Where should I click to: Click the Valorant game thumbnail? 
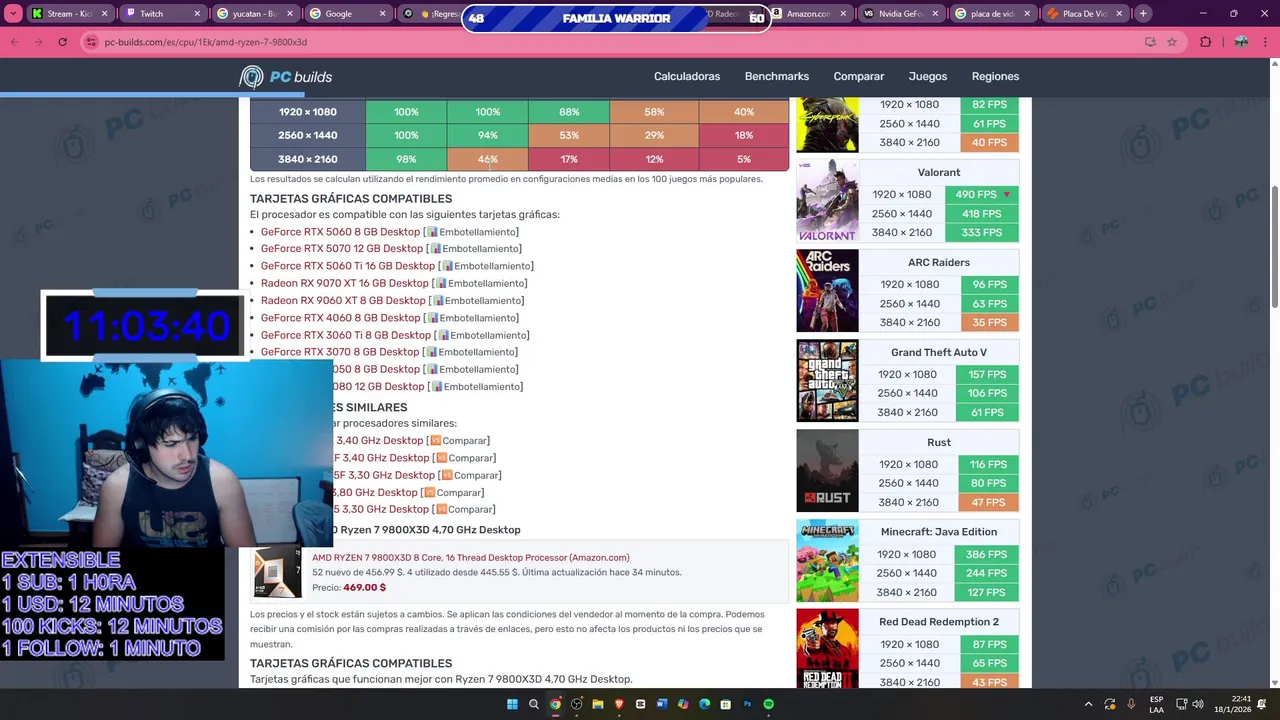tap(827, 201)
